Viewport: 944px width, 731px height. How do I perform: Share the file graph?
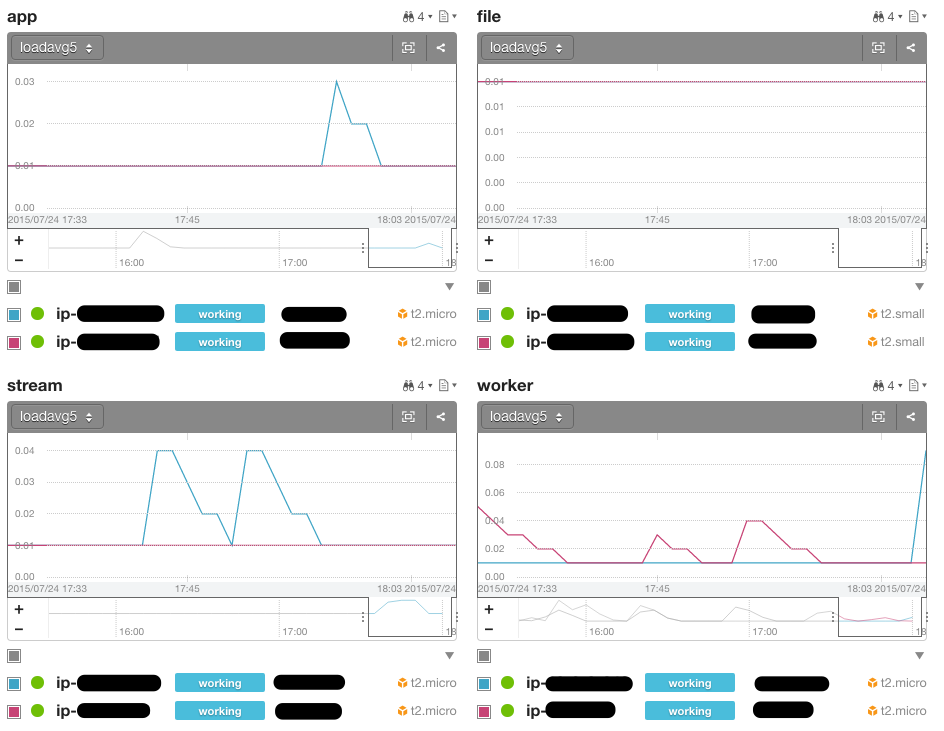point(911,48)
